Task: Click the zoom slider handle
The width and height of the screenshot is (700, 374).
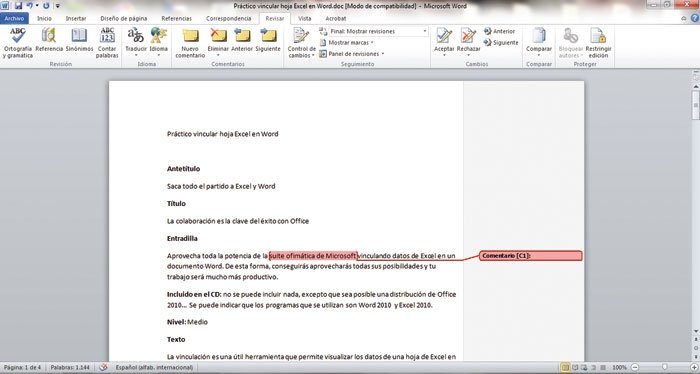Action: pos(665,367)
